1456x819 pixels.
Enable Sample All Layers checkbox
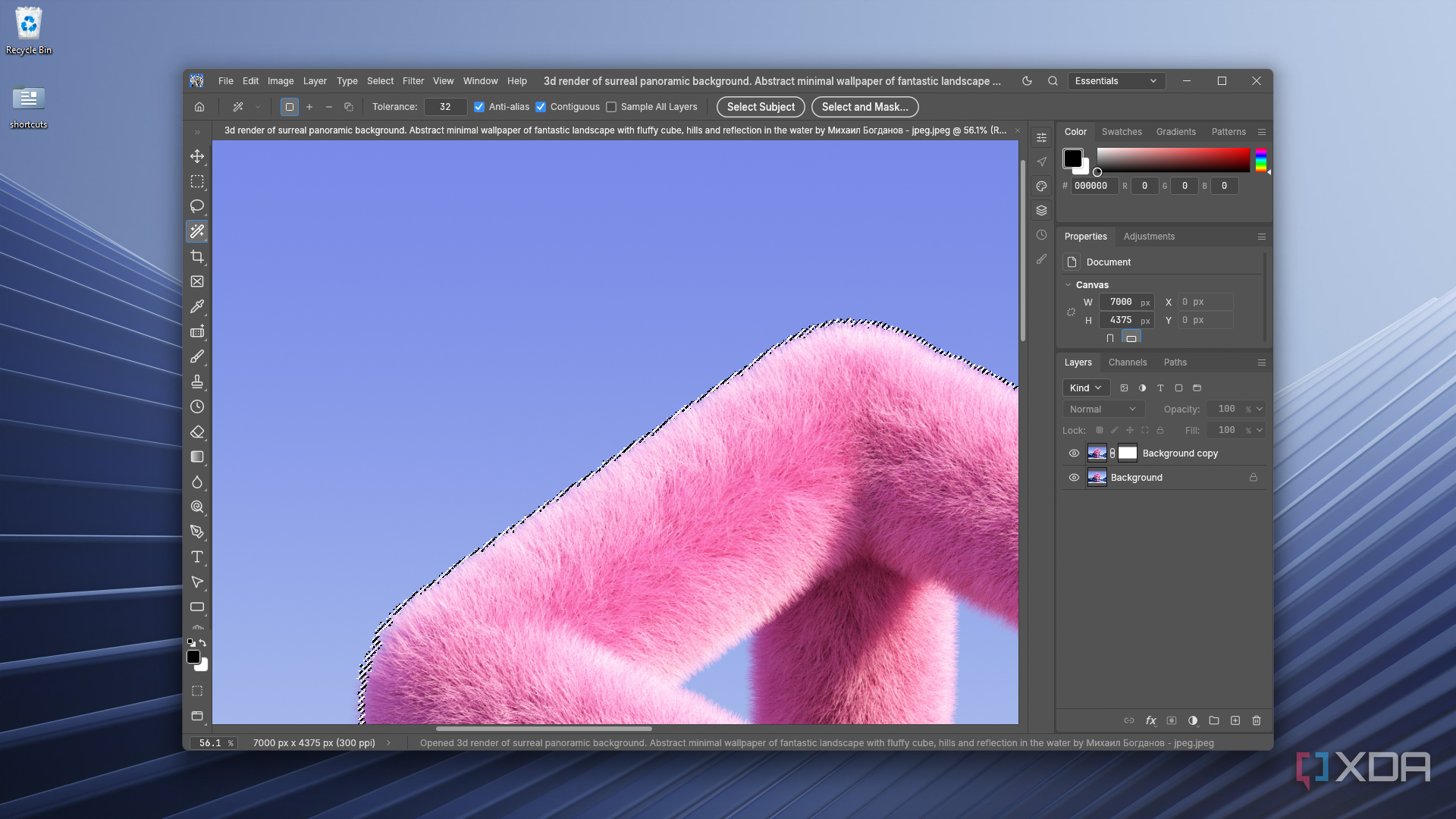[x=611, y=107]
